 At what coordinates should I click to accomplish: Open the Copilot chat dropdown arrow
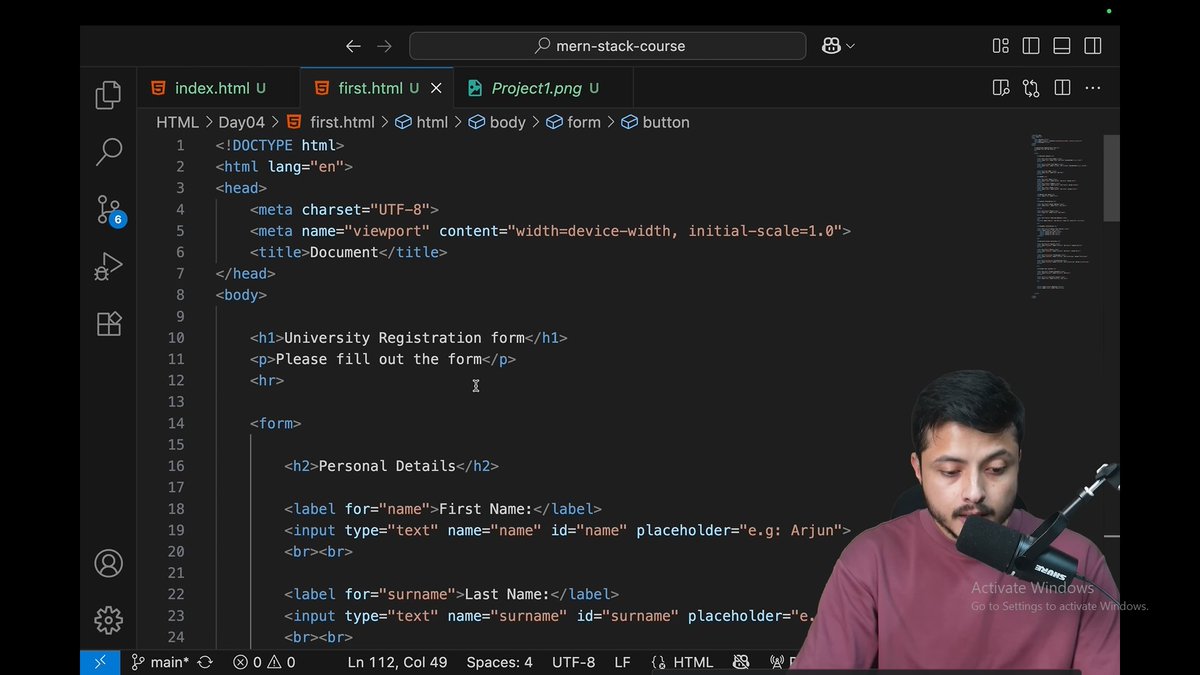coord(851,46)
